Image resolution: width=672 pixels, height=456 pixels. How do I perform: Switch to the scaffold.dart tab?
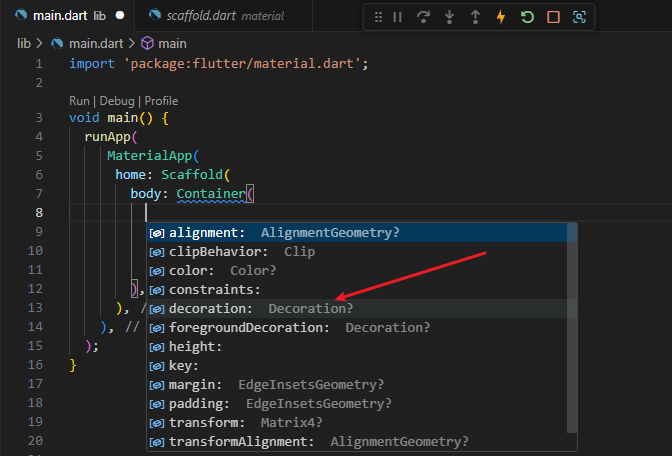click(224, 15)
